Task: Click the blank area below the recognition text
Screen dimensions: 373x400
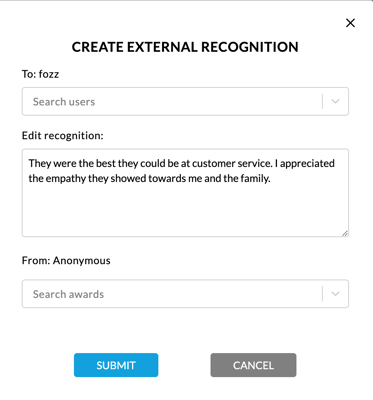Action: coord(185,210)
